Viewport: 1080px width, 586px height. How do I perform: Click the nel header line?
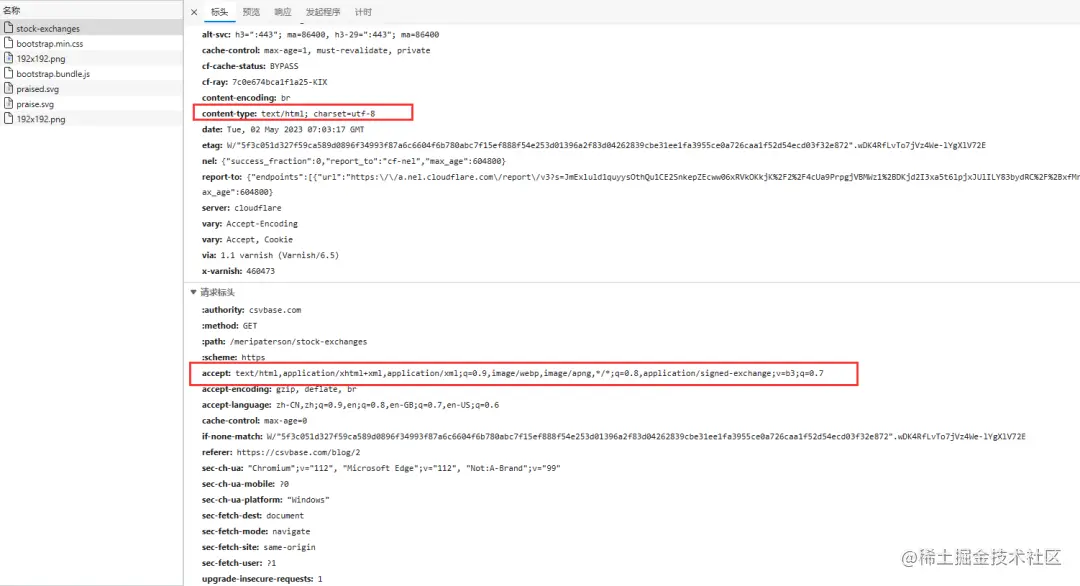pos(354,161)
